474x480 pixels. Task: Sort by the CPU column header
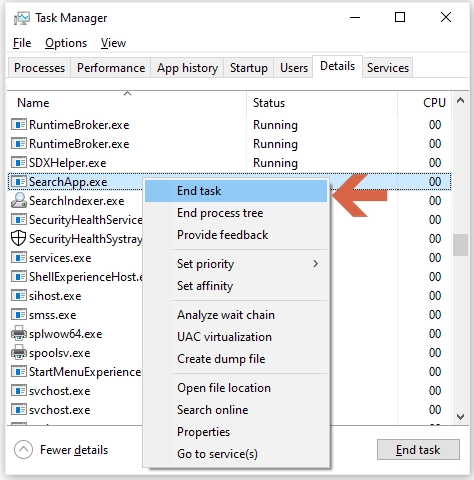(x=424, y=103)
